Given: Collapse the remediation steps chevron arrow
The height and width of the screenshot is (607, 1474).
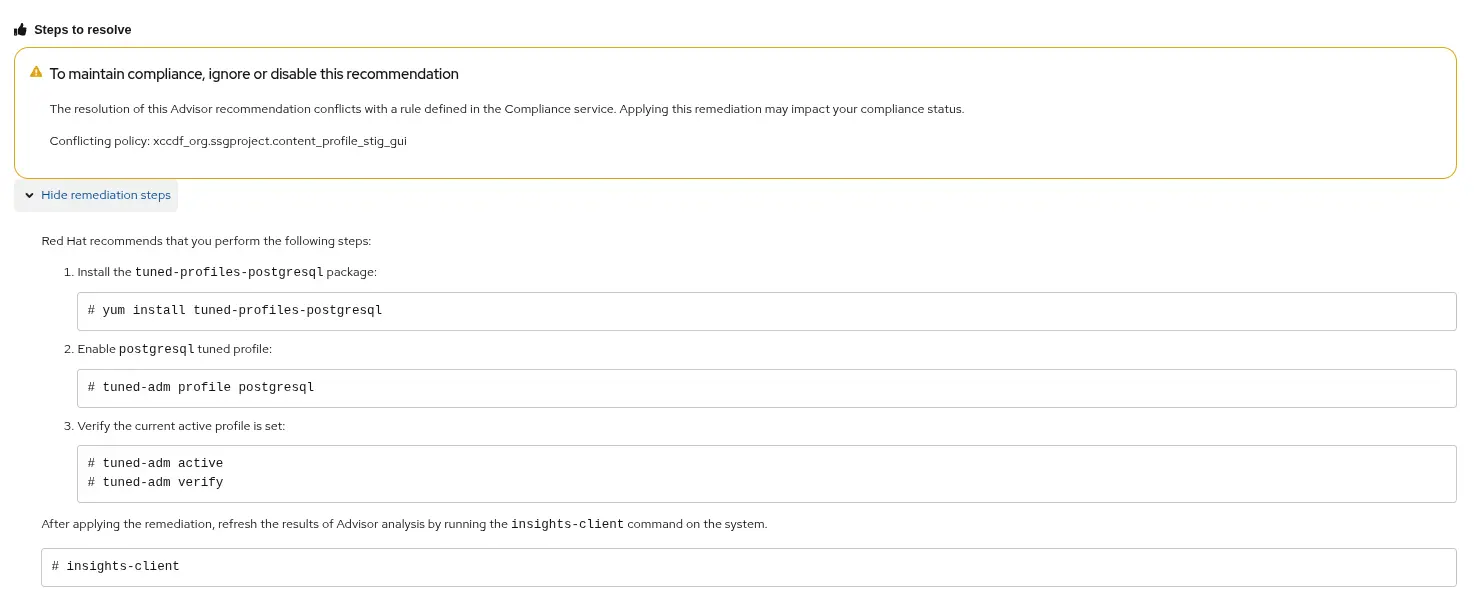Looking at the screenshot, I should point(29,195).
